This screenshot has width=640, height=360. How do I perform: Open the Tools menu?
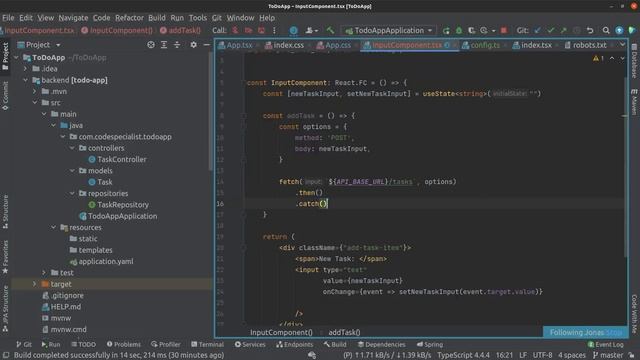[198, 18]
